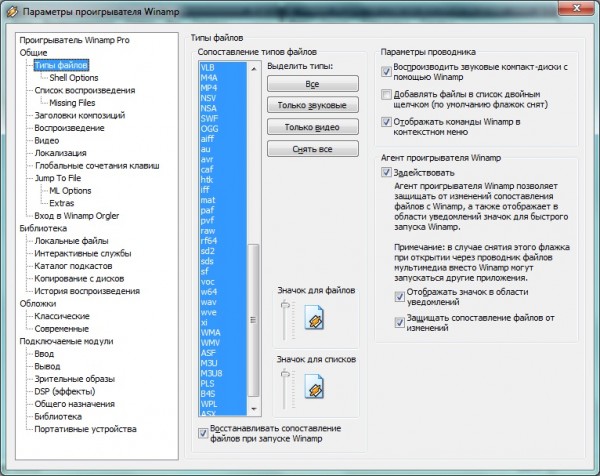Toggle the Winamp agent 'Задействовать' checkbox

click(x=386, y=172)
